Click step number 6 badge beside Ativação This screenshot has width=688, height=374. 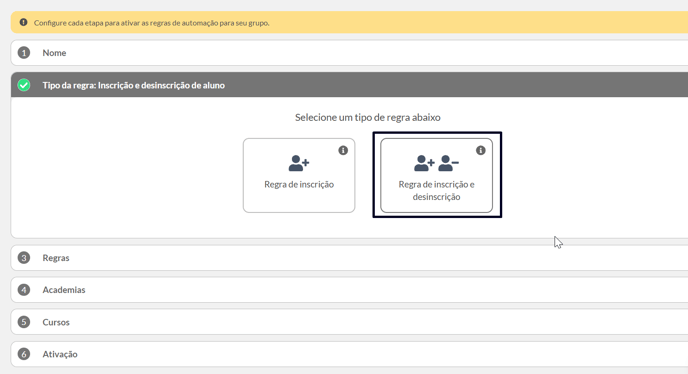tap(24, 354)
